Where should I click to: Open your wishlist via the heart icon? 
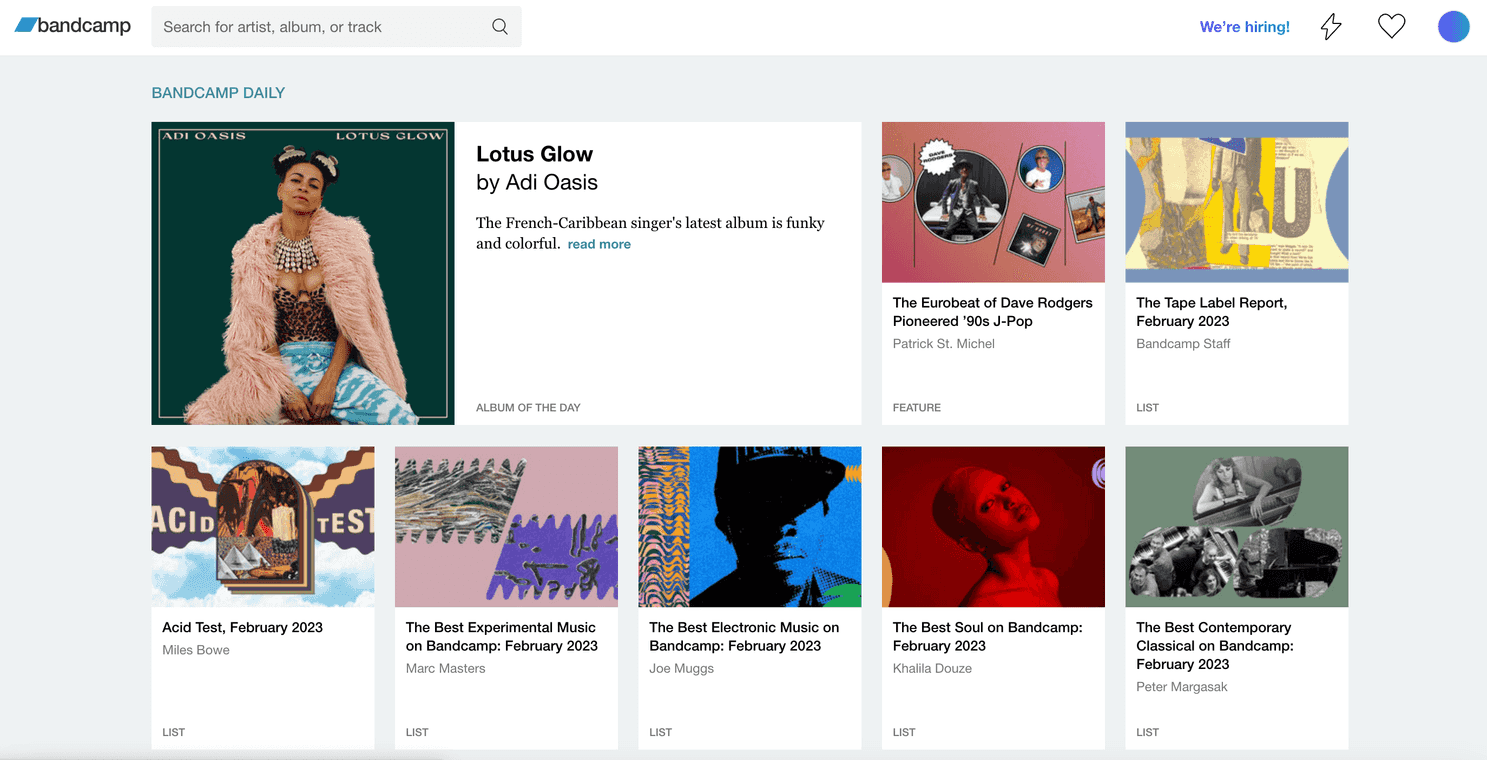click(x=1391, y=26)
